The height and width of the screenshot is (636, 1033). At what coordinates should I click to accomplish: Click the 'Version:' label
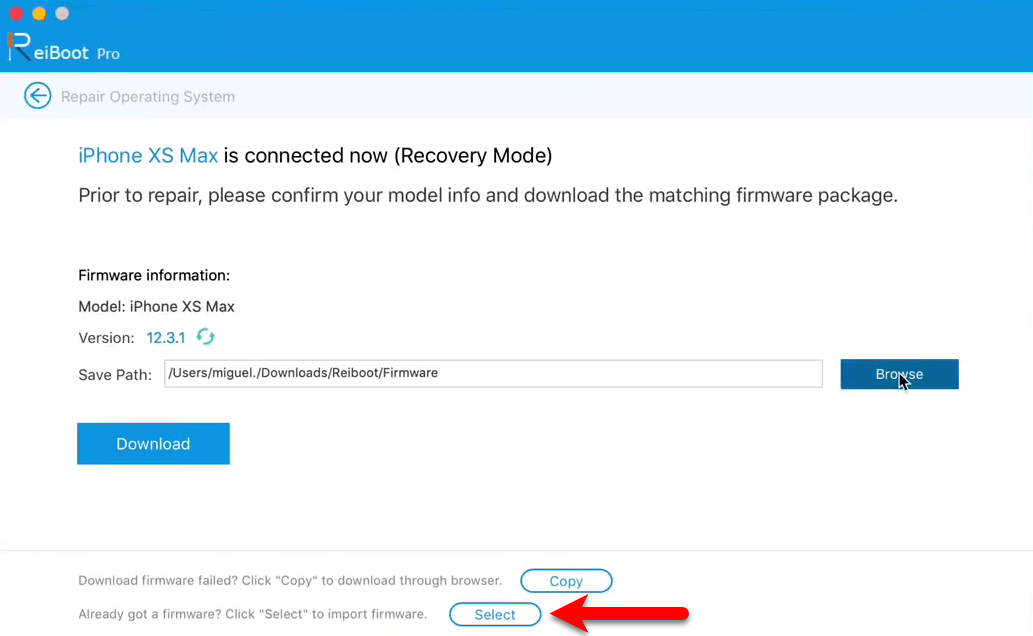pyautogui.click(x=106, y=338)
